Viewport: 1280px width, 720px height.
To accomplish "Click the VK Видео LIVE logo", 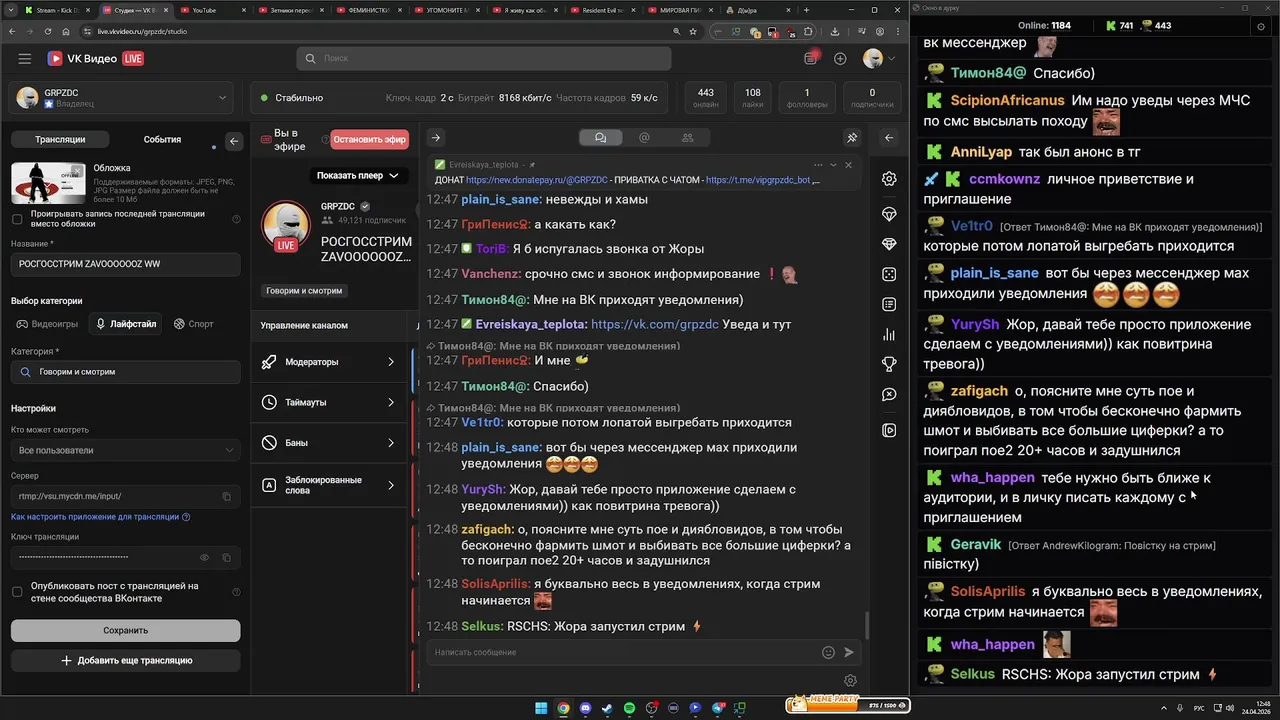I will pos(95,59).
